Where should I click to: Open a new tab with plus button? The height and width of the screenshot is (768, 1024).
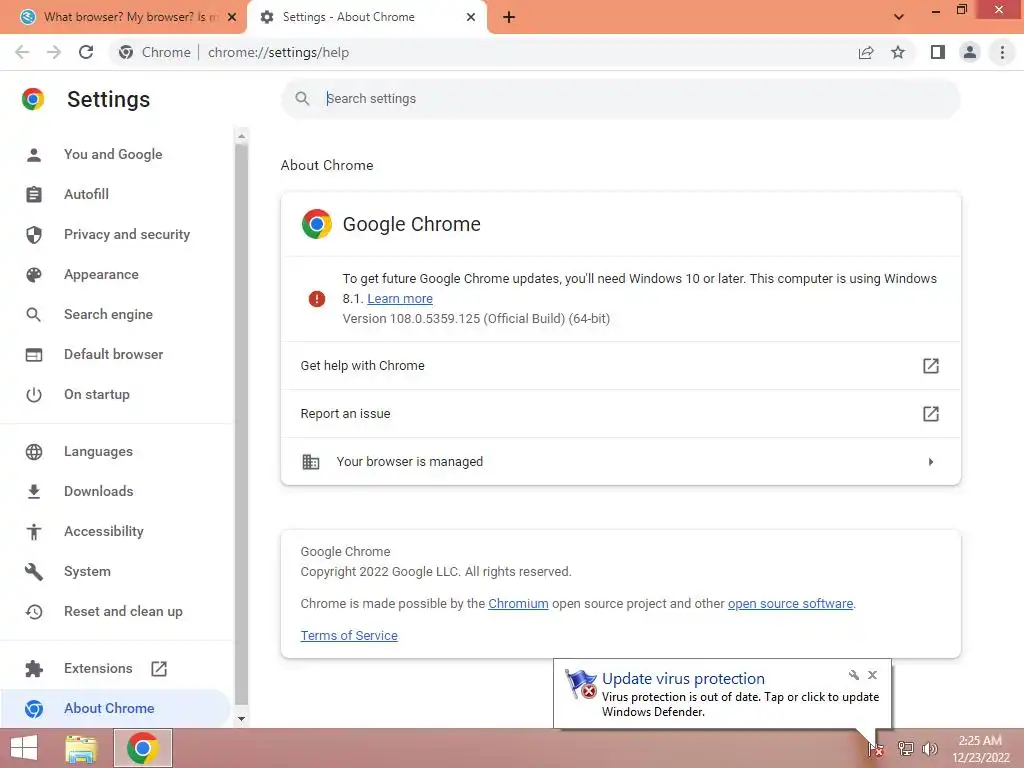[509, 17]
